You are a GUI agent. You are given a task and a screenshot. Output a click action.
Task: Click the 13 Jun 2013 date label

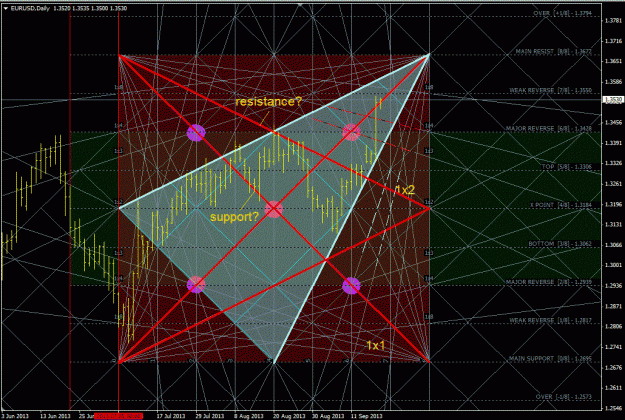pyautogui.click(x=55, y=416)
